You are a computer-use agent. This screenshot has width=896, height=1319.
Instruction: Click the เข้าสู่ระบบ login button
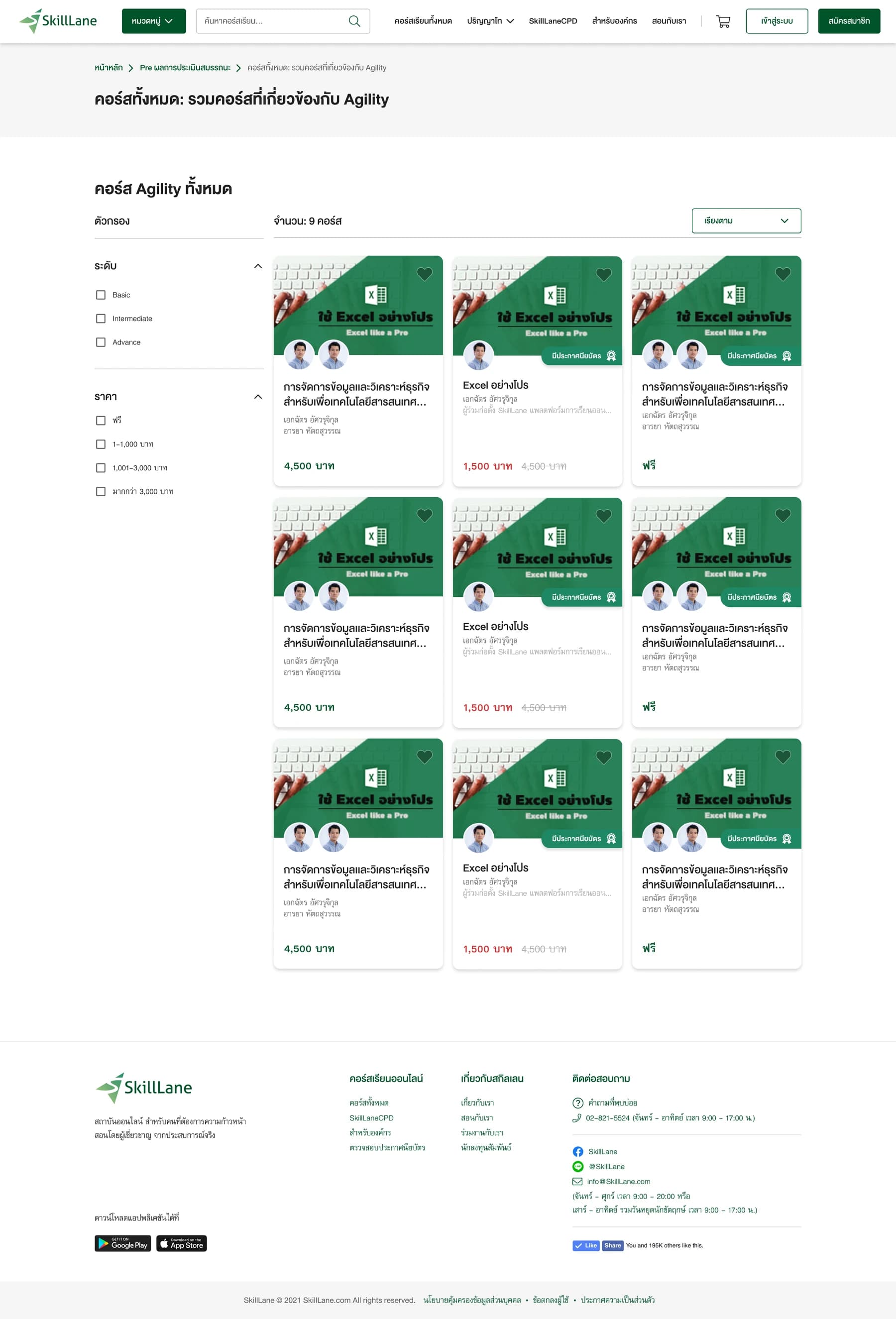(x=777, y=21)
